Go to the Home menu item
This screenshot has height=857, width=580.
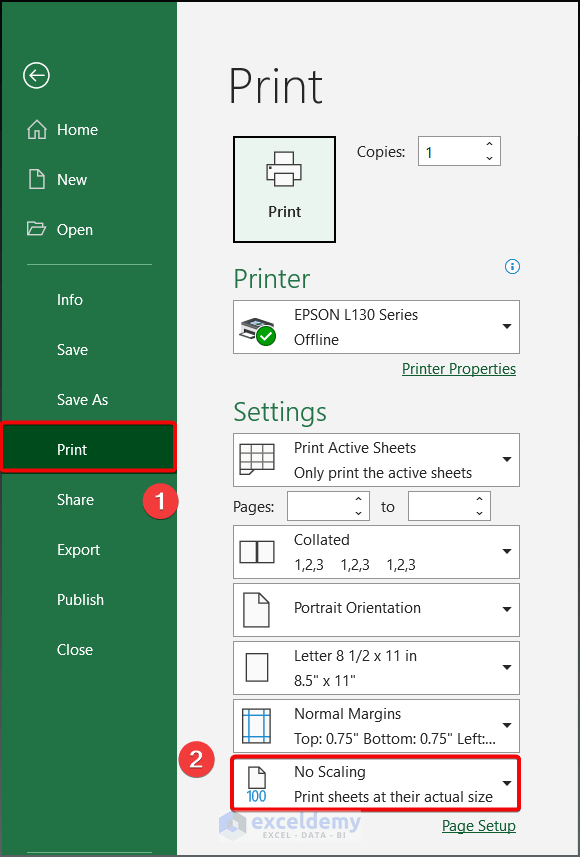[x=76, y=129]
